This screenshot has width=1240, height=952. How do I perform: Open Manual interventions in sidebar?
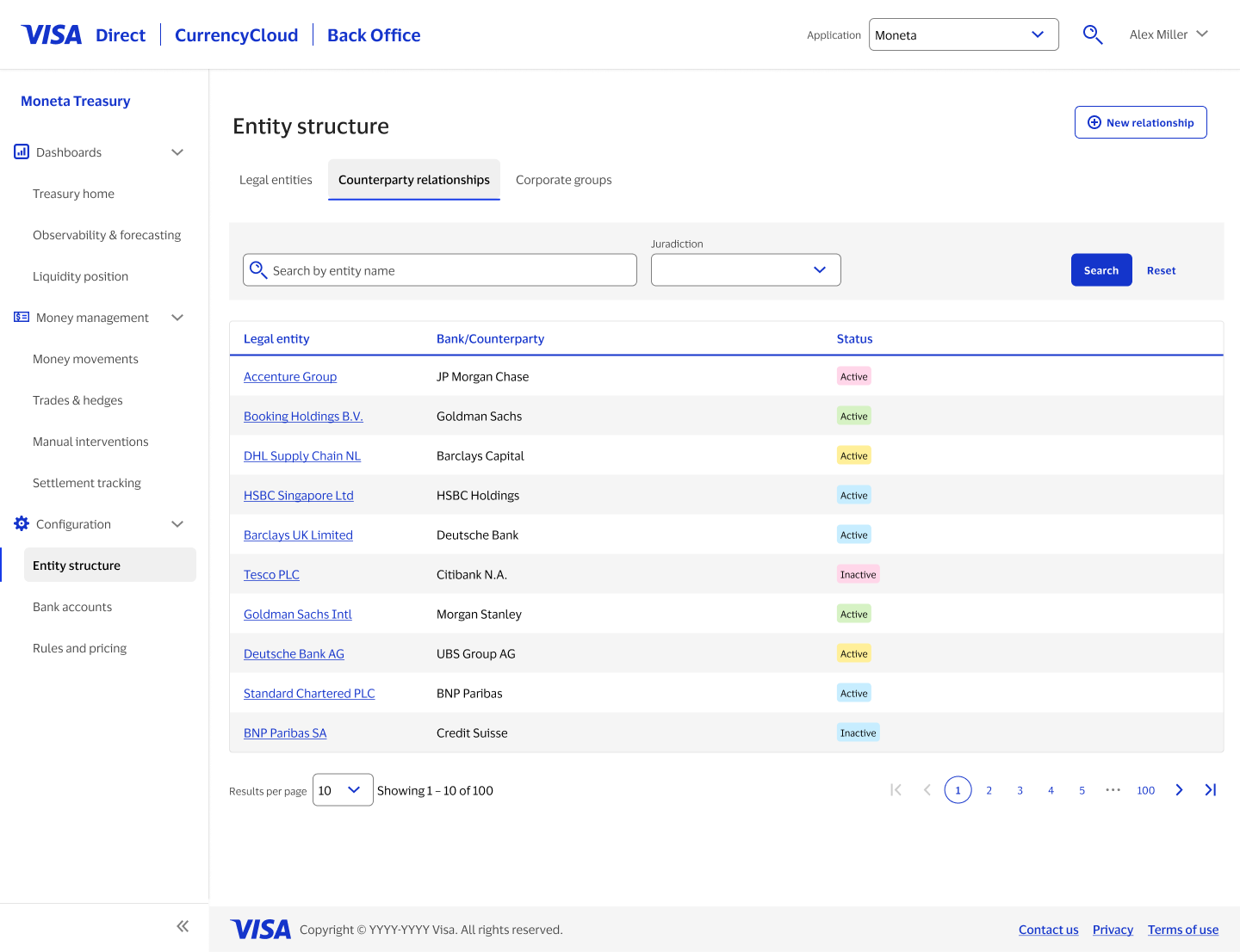pos(90,442)
